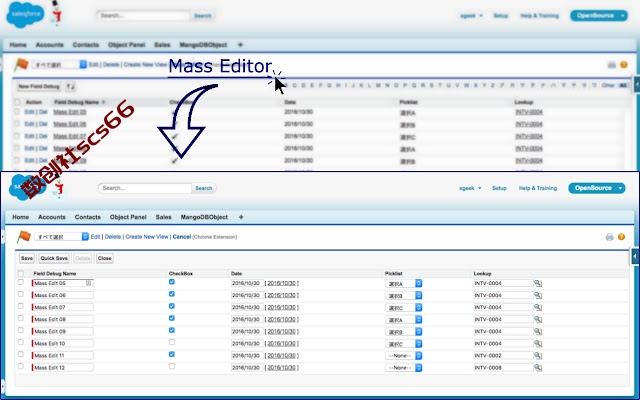
Task: Open the xgeek user menu in lower page
Action: [470, 188]
